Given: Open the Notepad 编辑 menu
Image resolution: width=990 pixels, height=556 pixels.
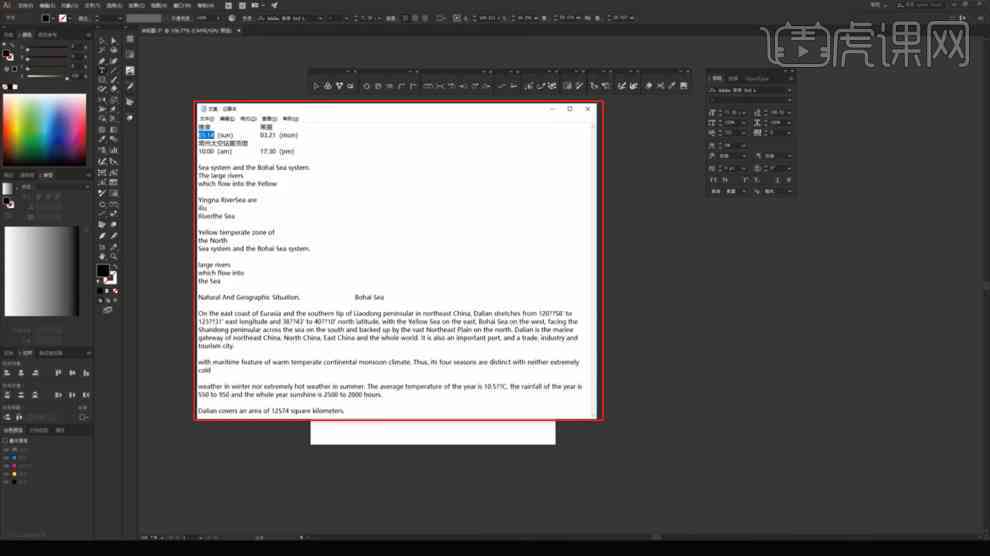Looking at the screenshot, I should [227, 119].
